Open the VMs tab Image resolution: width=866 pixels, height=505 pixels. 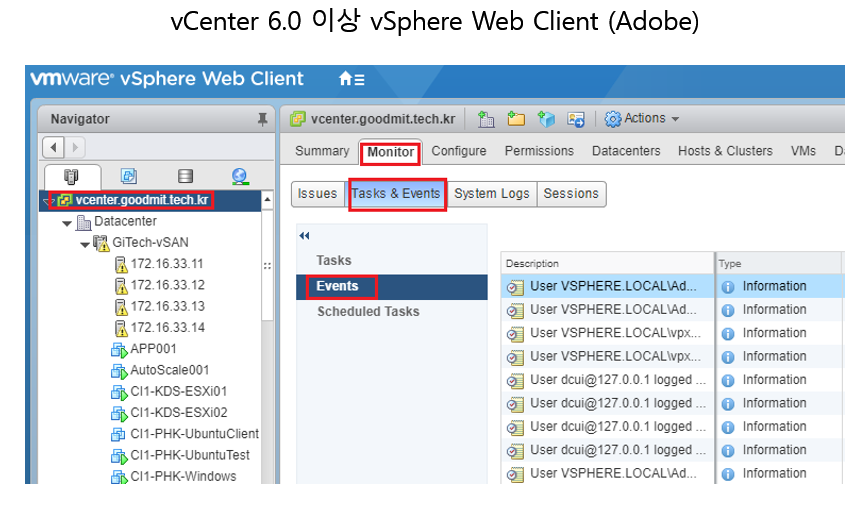click(803, 151)
